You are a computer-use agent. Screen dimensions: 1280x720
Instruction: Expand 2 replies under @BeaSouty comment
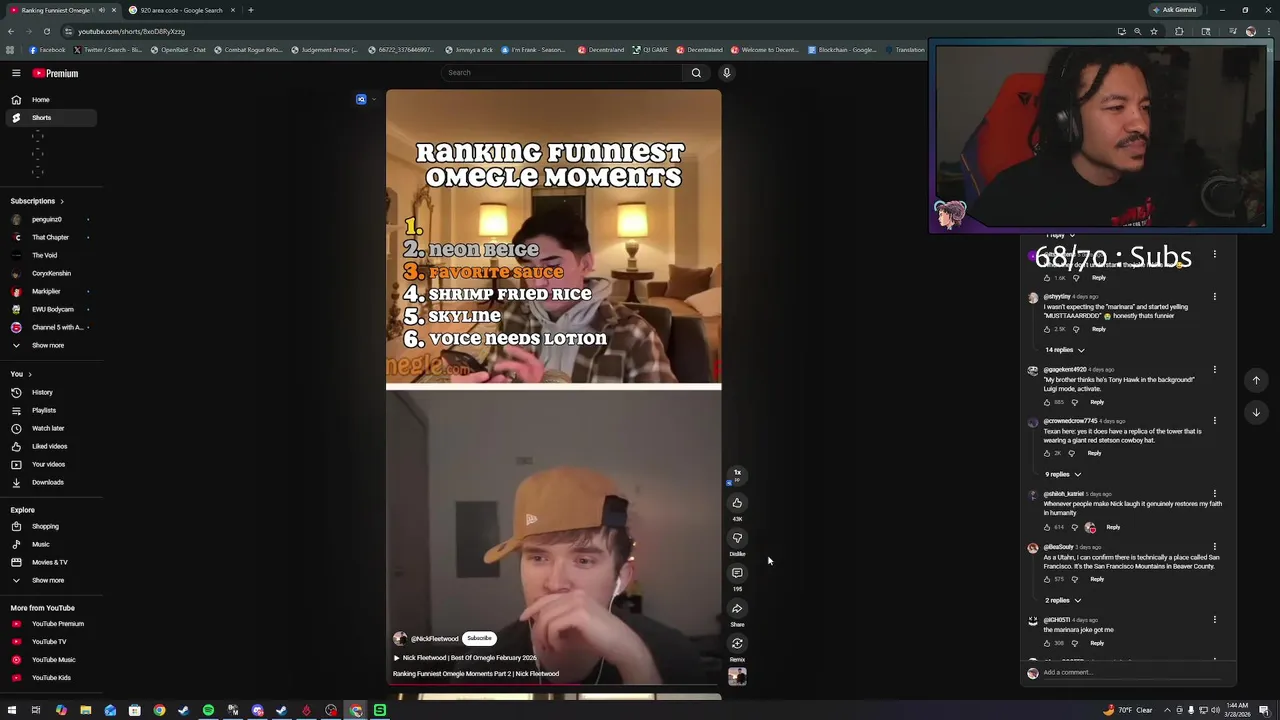[x=1063, y=600]
